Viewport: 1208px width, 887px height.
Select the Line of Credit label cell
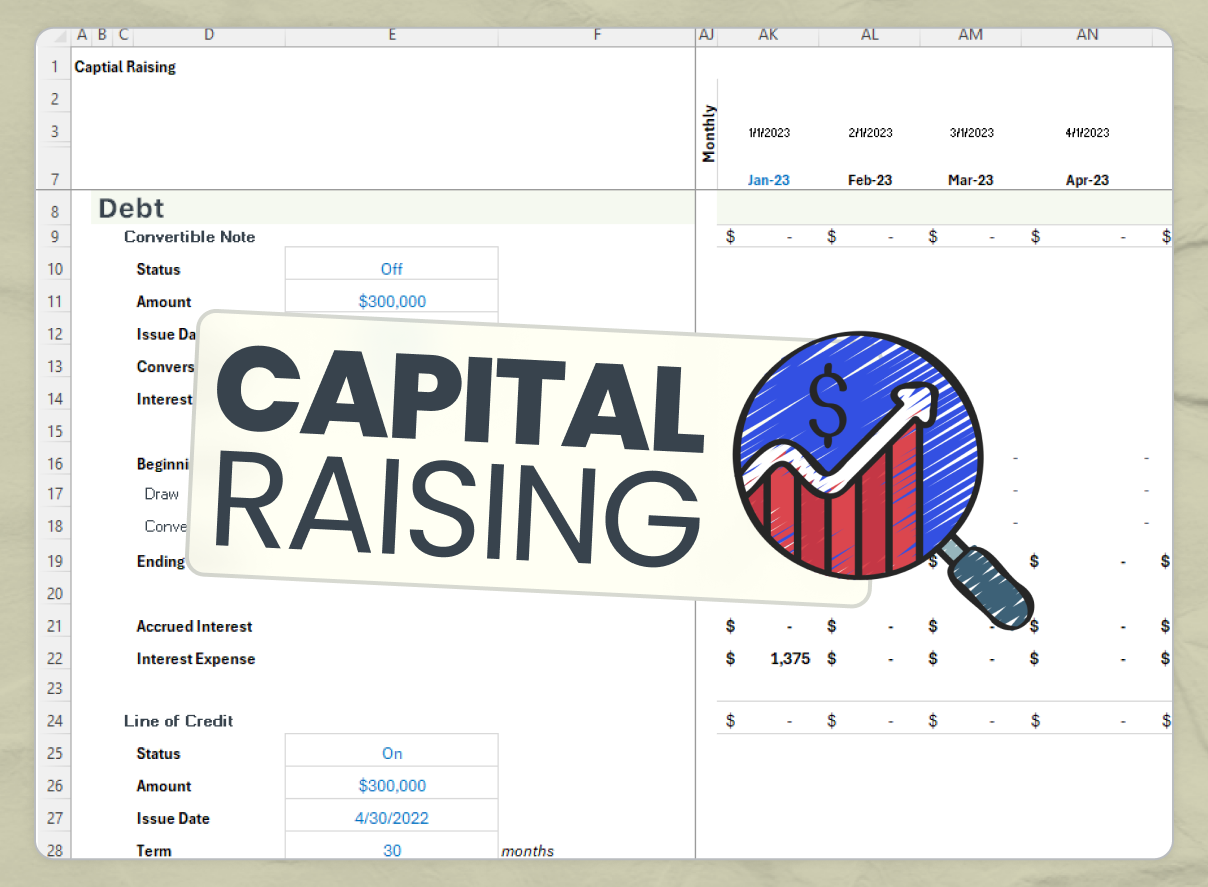point(178,721)
